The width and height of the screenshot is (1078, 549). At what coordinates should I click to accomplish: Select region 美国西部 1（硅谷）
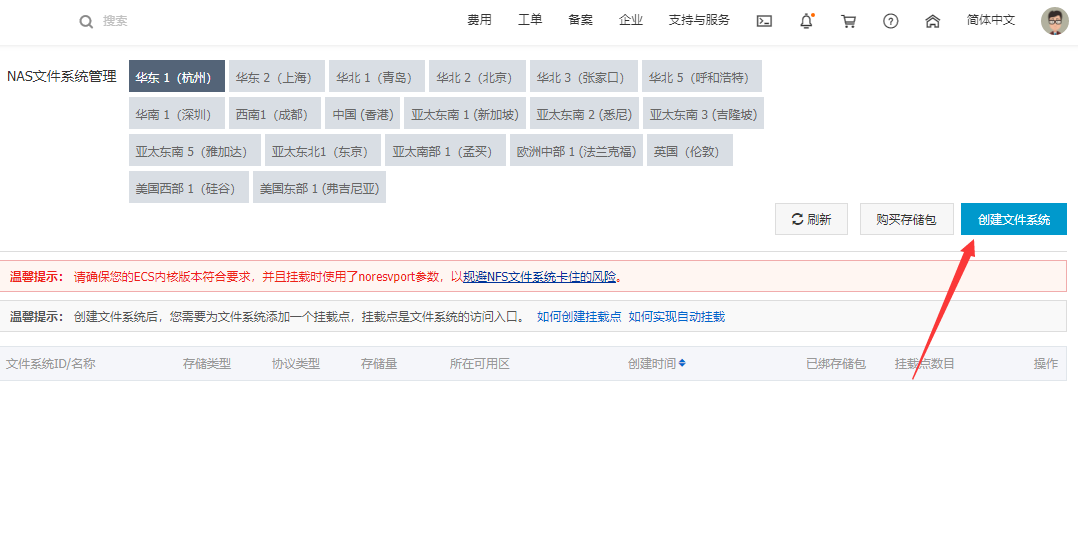click(189, 188)
